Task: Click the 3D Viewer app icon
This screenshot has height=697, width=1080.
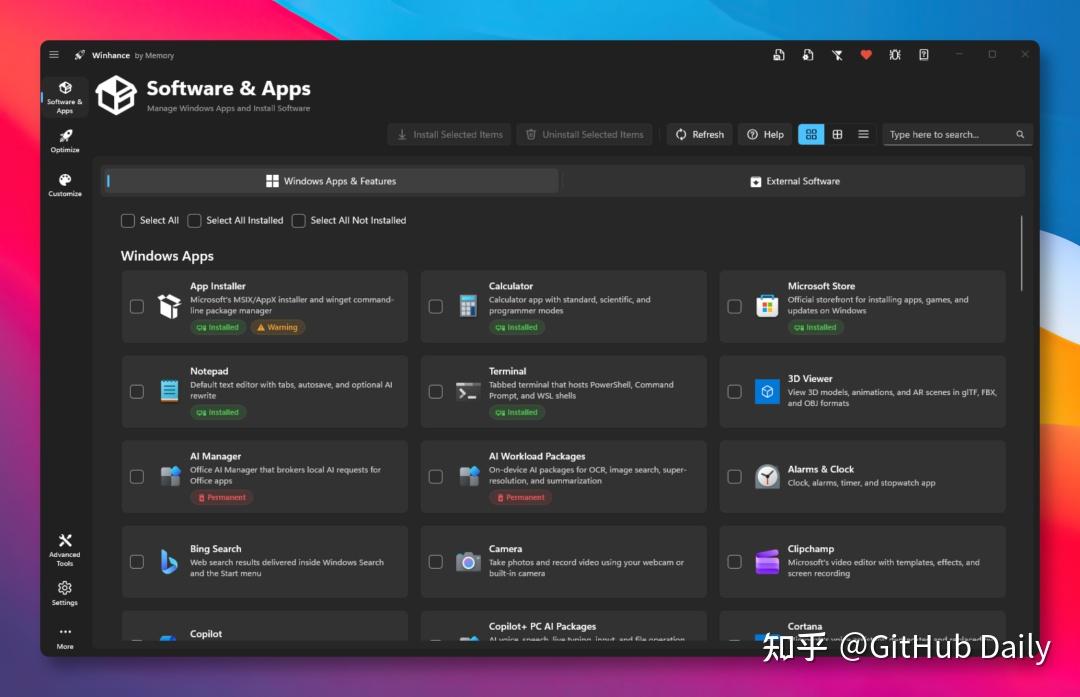Action: tap(767, 391)
